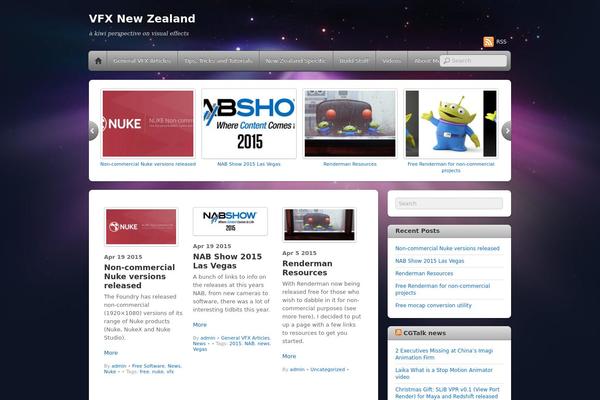Image resolution: width=600 pixels, height=400 pixels.
Task: Open Free Software category link
Action: coord(148,366)
